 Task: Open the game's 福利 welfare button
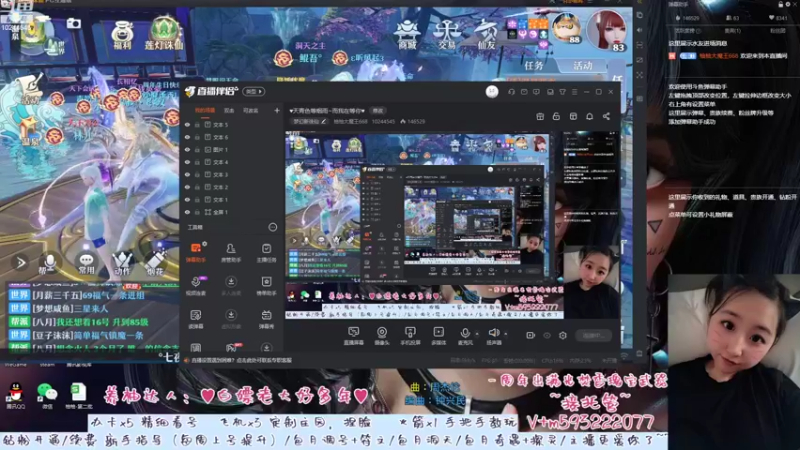point(122,34)
